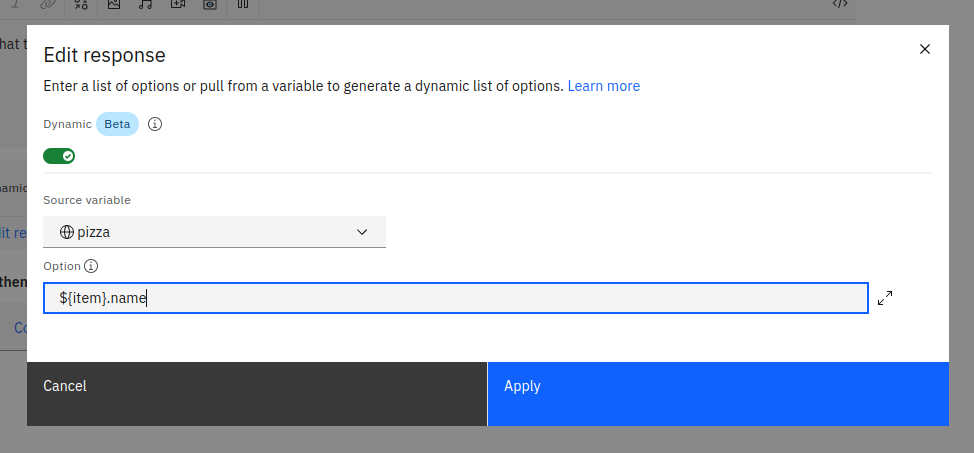This screenshot has height=453, width=974.
Task: Click the globe icon next to pizza
Action: 67,232
